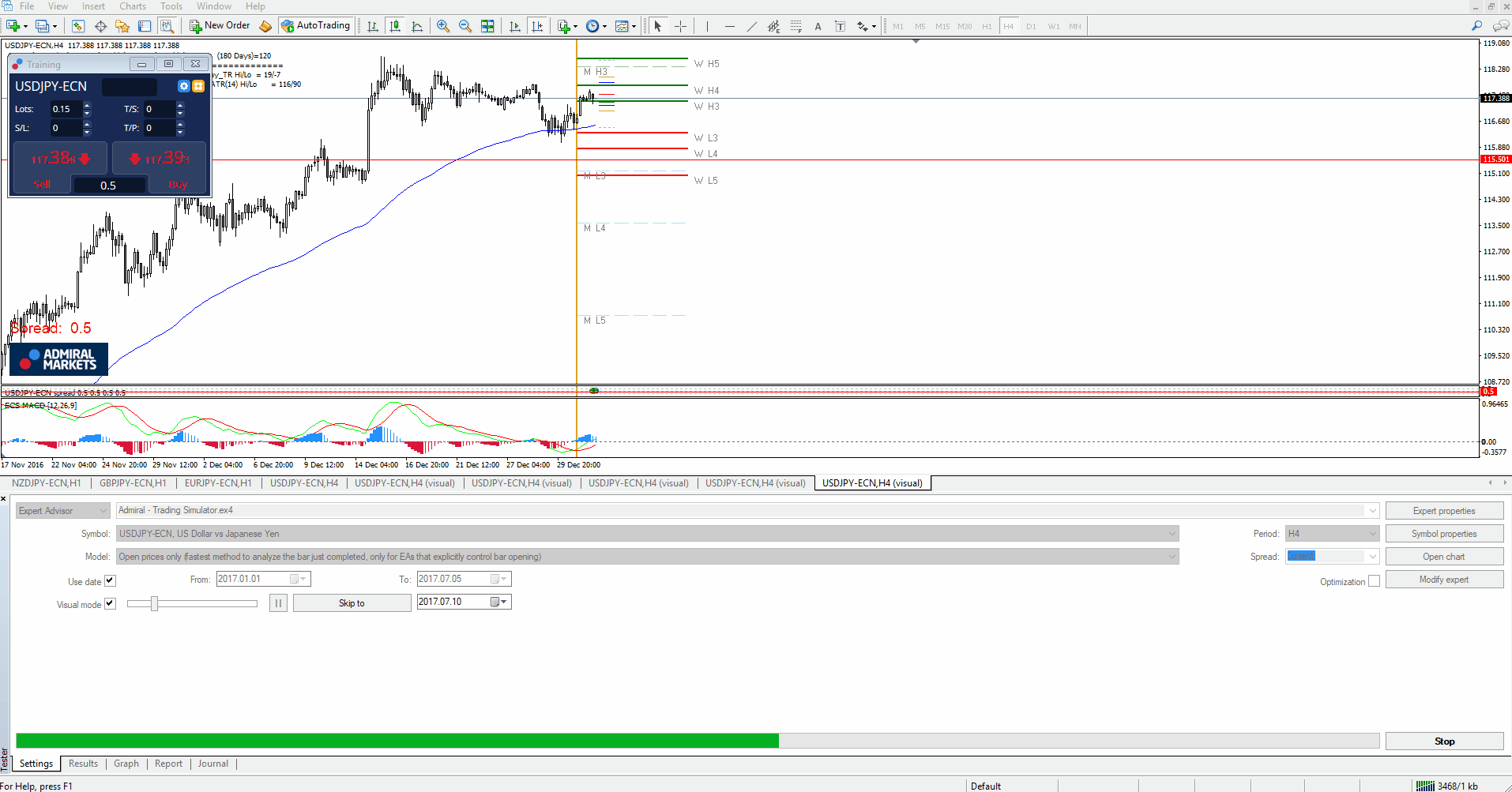This screenshot has height=792, width=1512.
Task: Enable the Optimization checkbox
Action: (1374, 581)
